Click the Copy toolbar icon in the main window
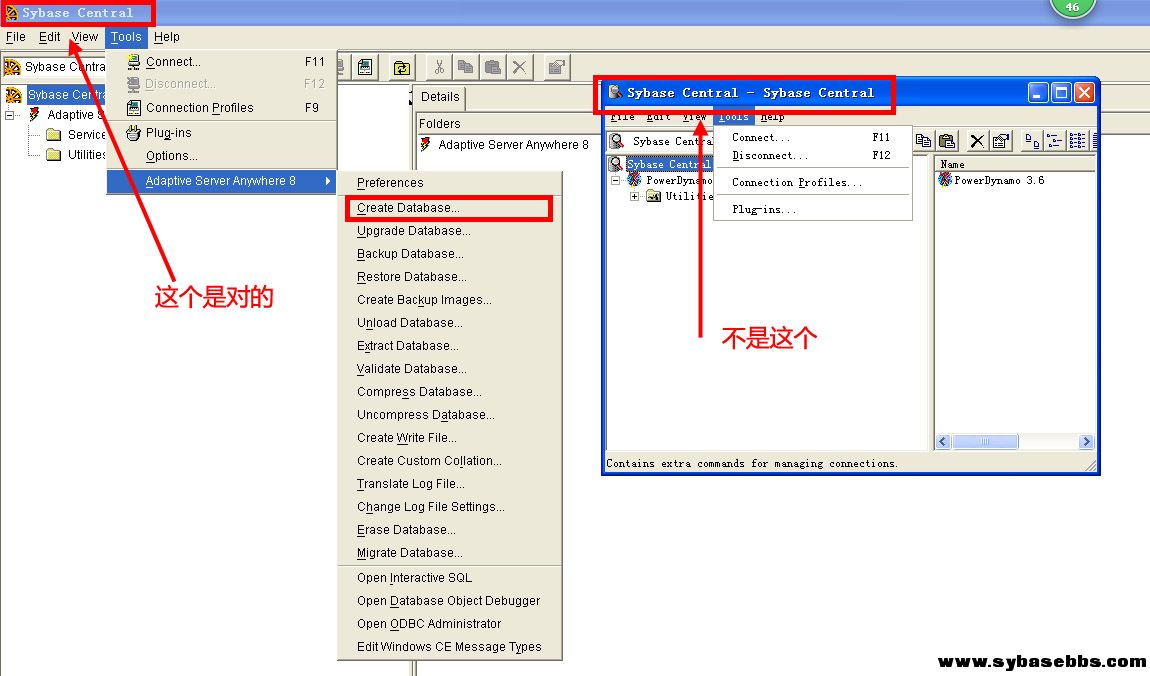 (465, 67)
